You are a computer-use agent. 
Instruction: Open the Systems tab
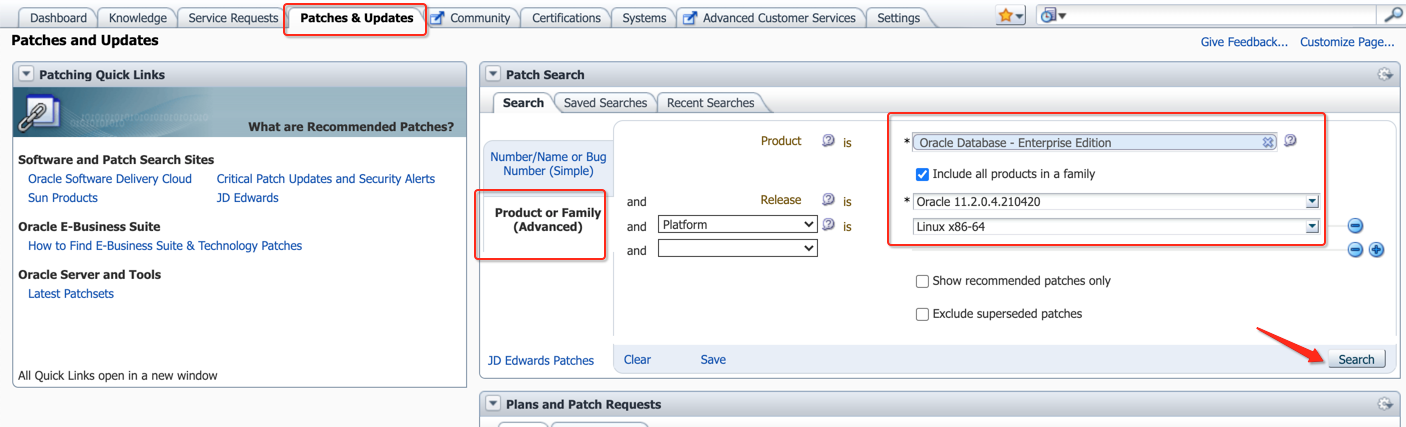coord(644,18)
